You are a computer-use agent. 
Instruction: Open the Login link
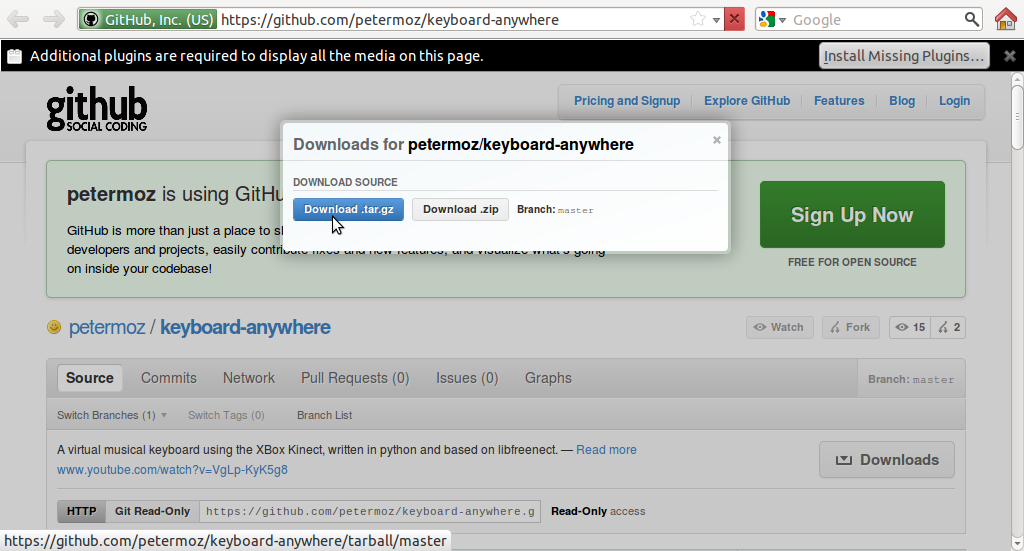pos(954,101)
